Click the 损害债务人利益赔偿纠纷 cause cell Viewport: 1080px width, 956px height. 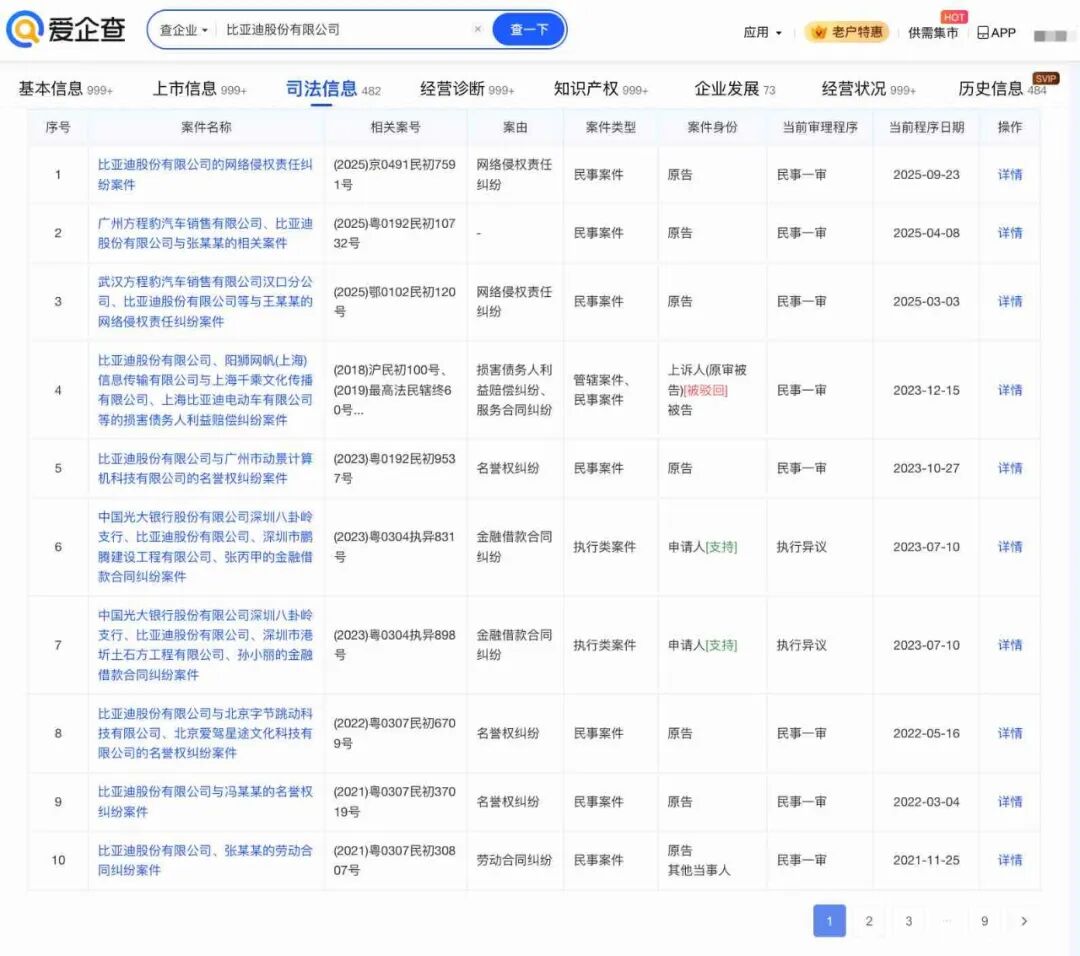[514, 390]
